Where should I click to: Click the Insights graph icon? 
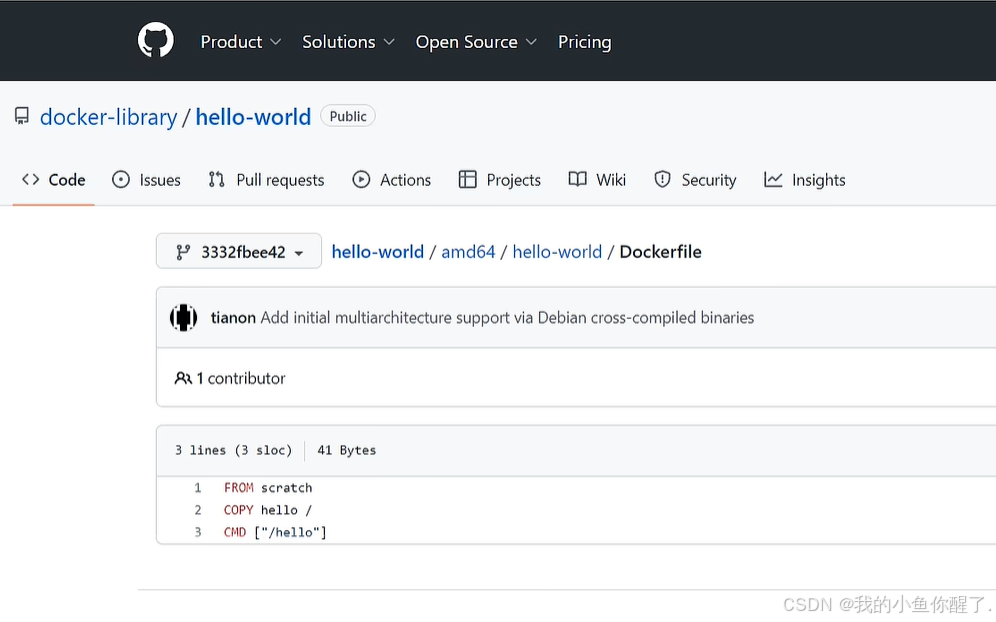coord(773,180)
